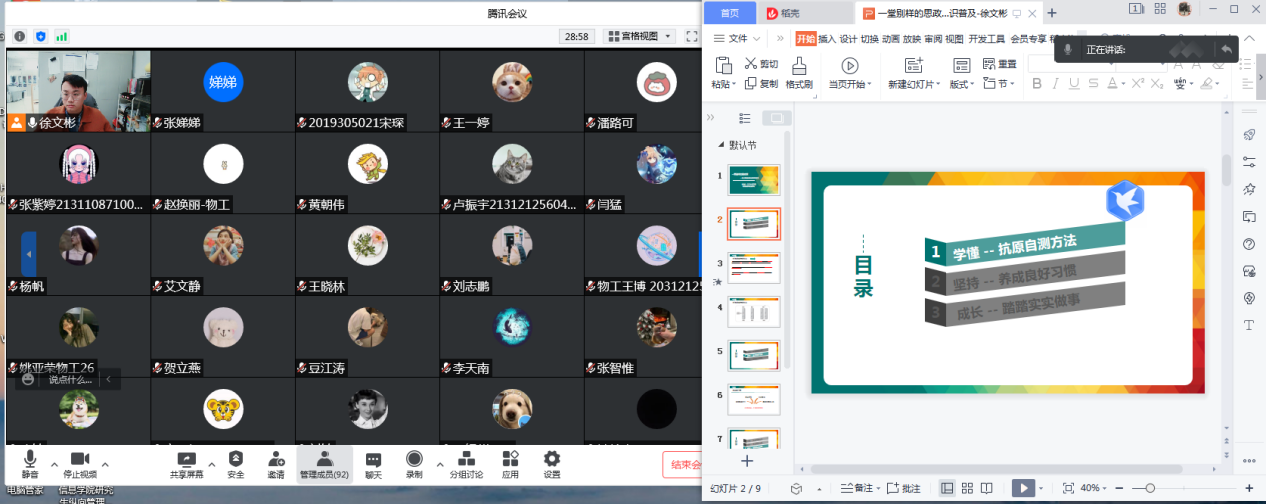The width and height of the screenshot is (1266, 504).
Task: Select slide 4 thumbnail in the panel
Action: pos(754,312)
